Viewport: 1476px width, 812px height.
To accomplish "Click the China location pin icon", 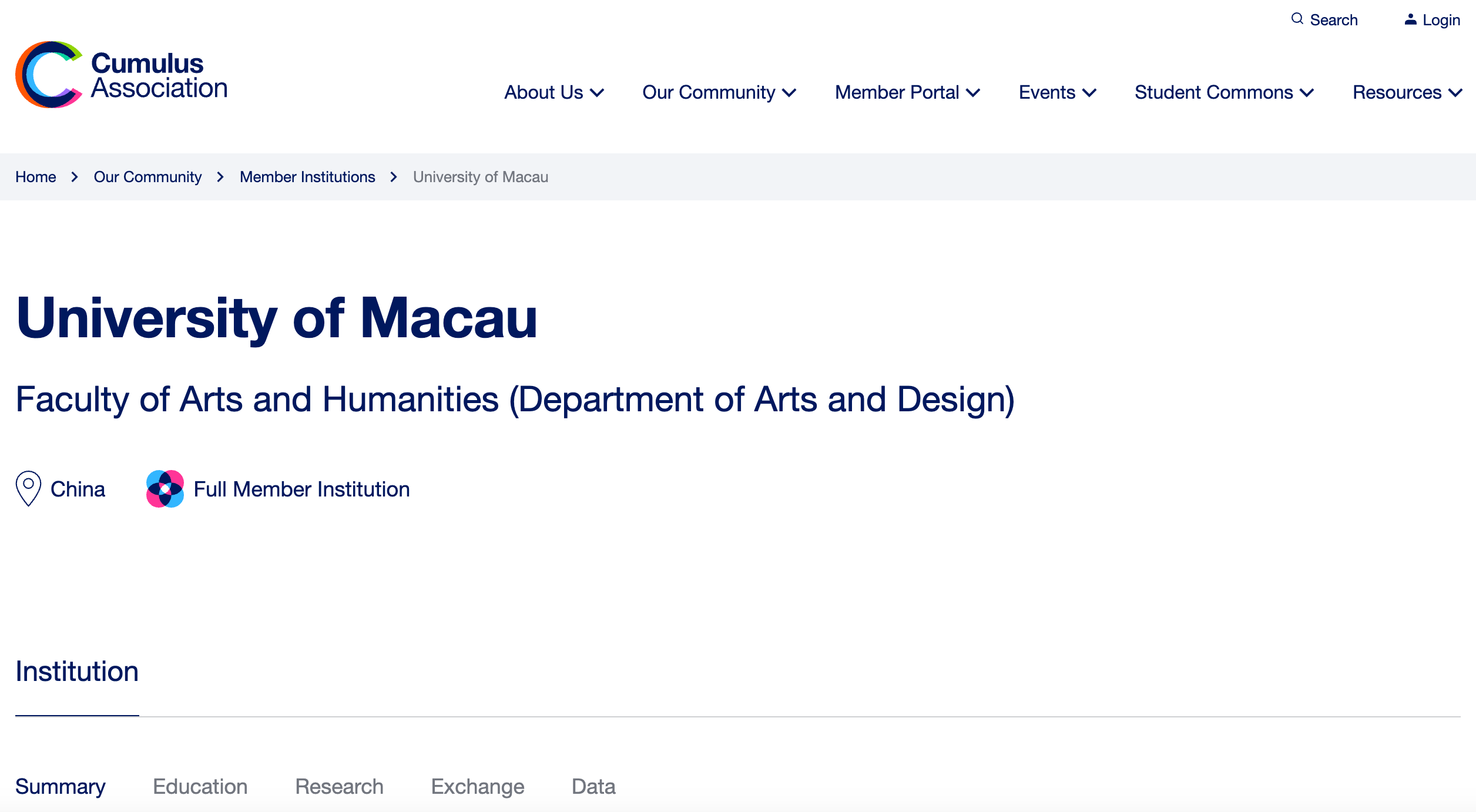I will click(x=28, y=488).
